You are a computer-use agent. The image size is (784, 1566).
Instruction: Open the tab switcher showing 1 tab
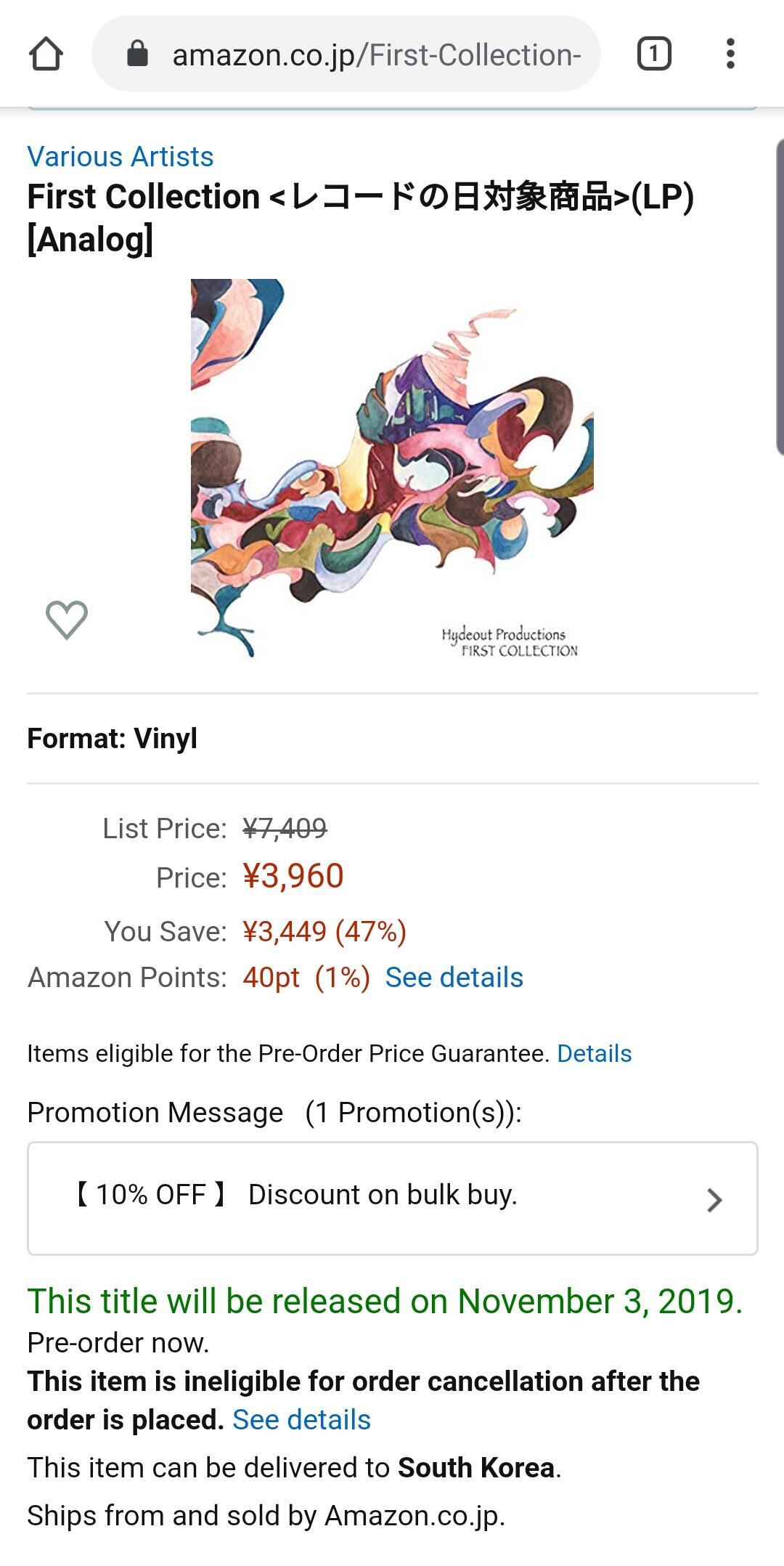tap(654, 54)
